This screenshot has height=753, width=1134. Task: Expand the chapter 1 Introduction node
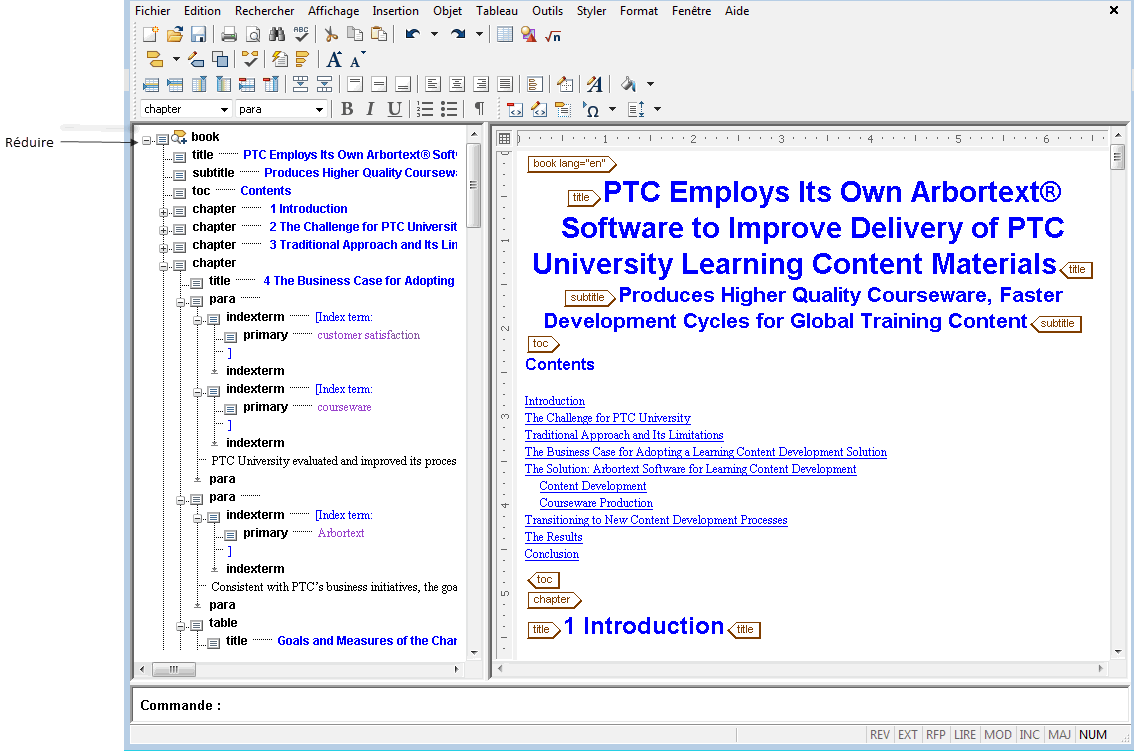(x=163, y=212)
